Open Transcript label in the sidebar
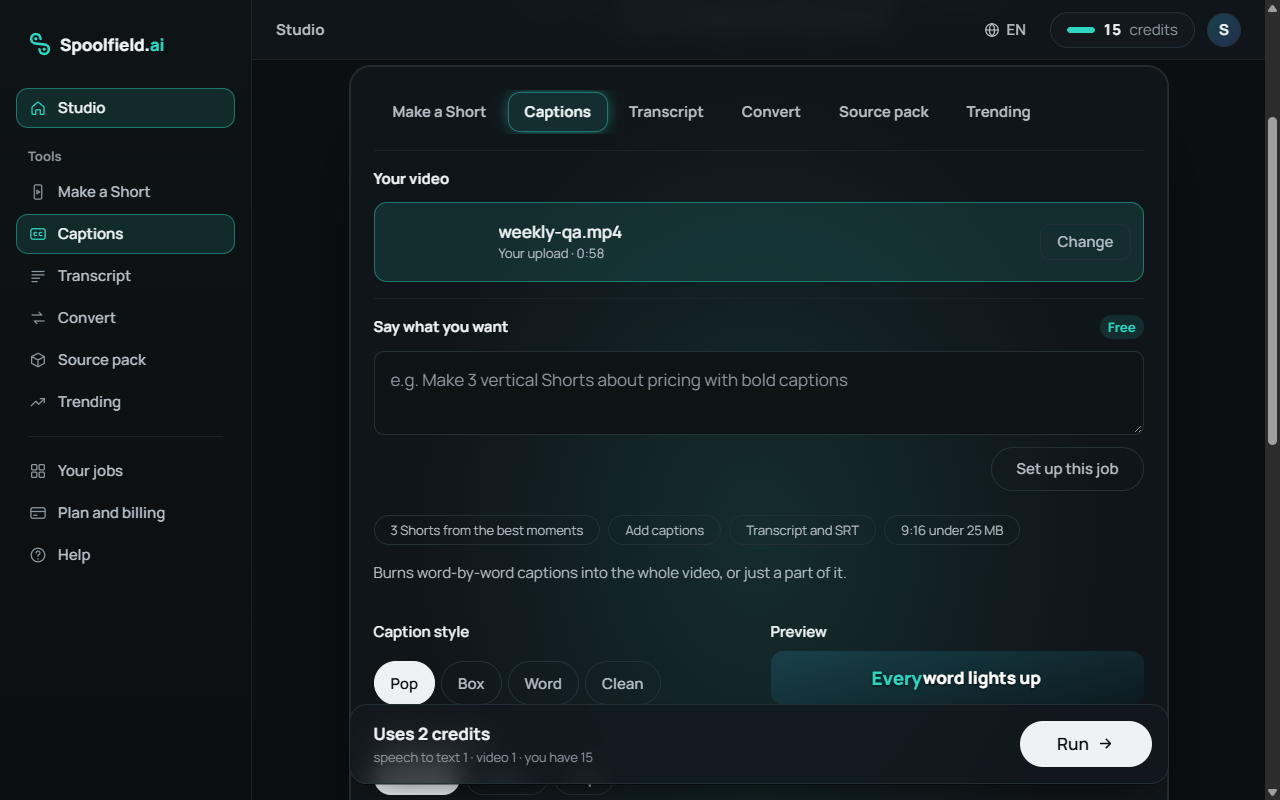This screenshot has height=800, width=1280. click(94, 276)
